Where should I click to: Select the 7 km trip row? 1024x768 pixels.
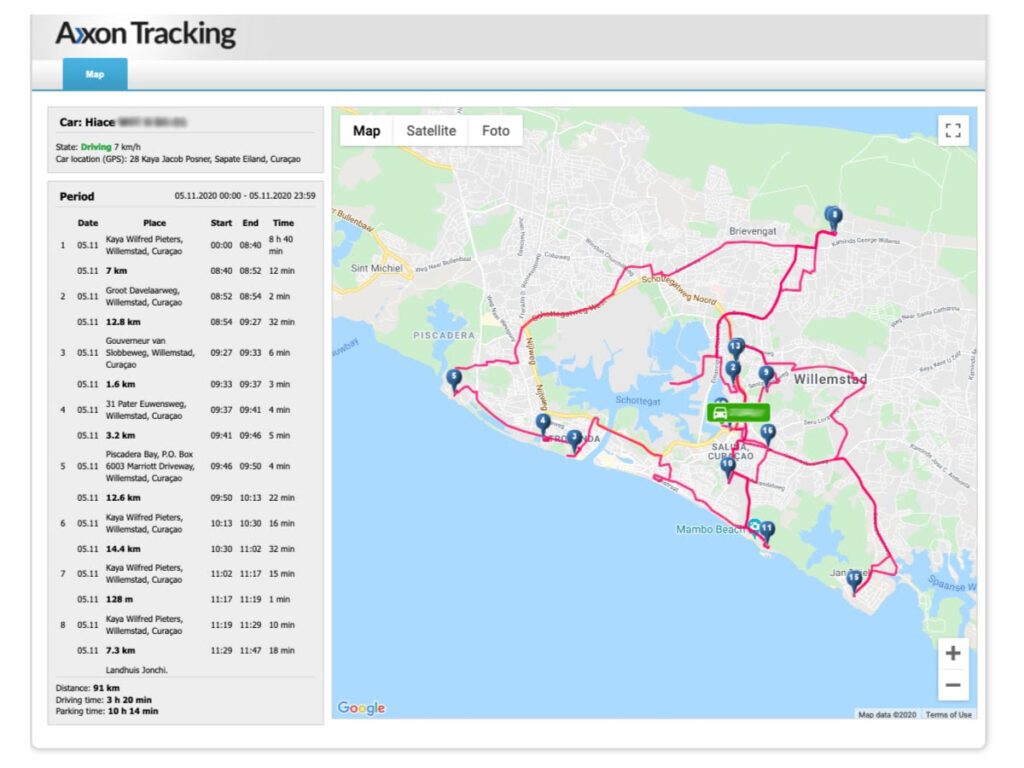185,270
